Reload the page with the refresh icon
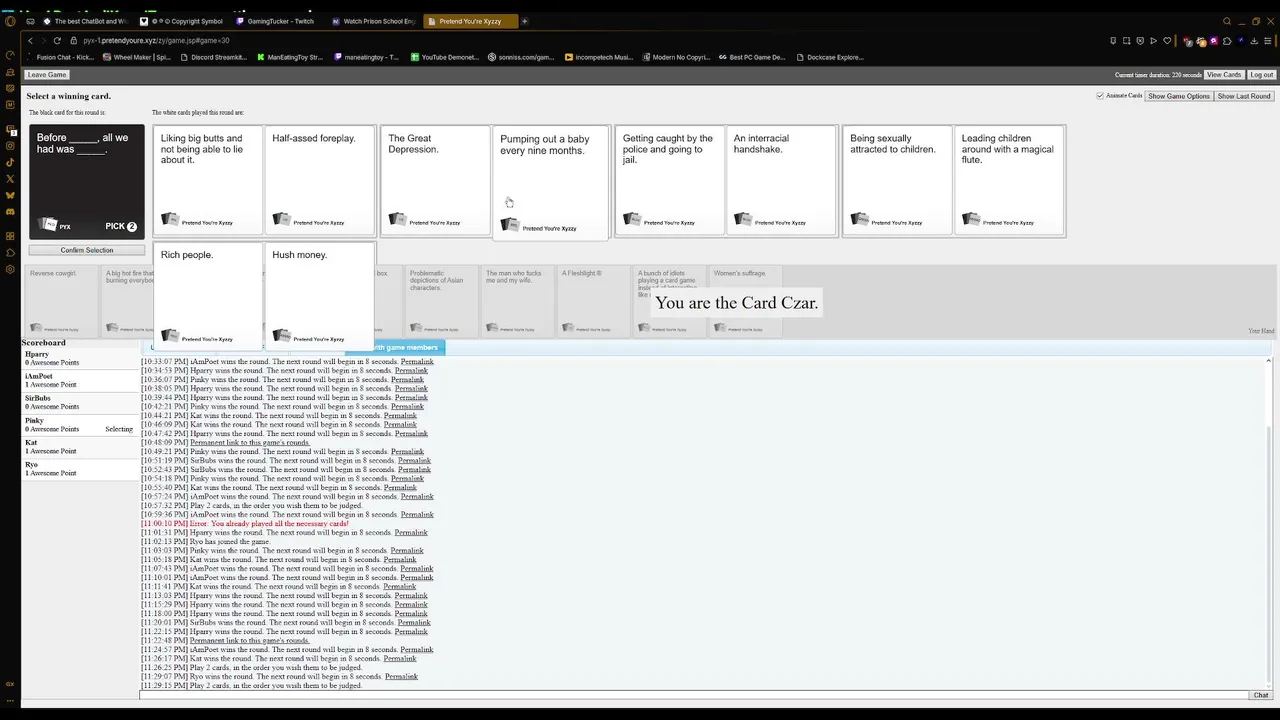 pyautogui.click(x=57, y=40)
